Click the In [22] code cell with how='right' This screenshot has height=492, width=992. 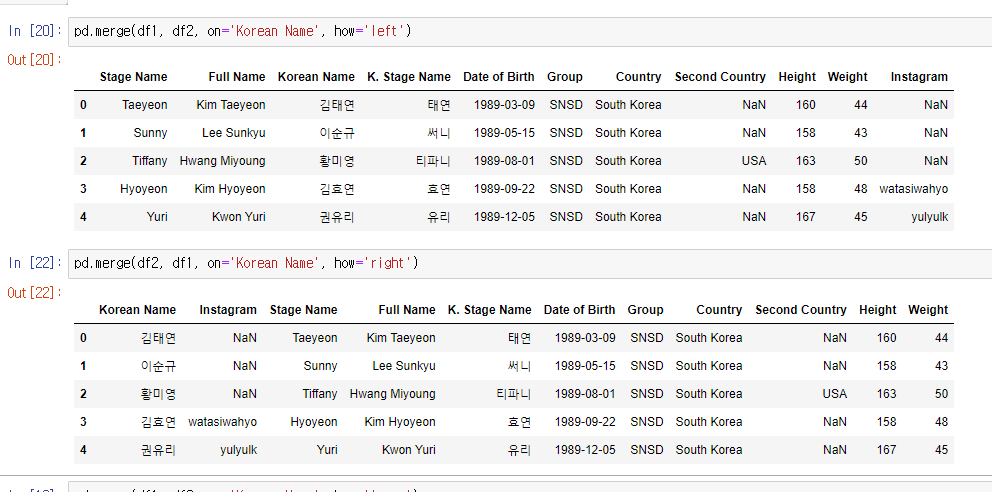(530, 263)
